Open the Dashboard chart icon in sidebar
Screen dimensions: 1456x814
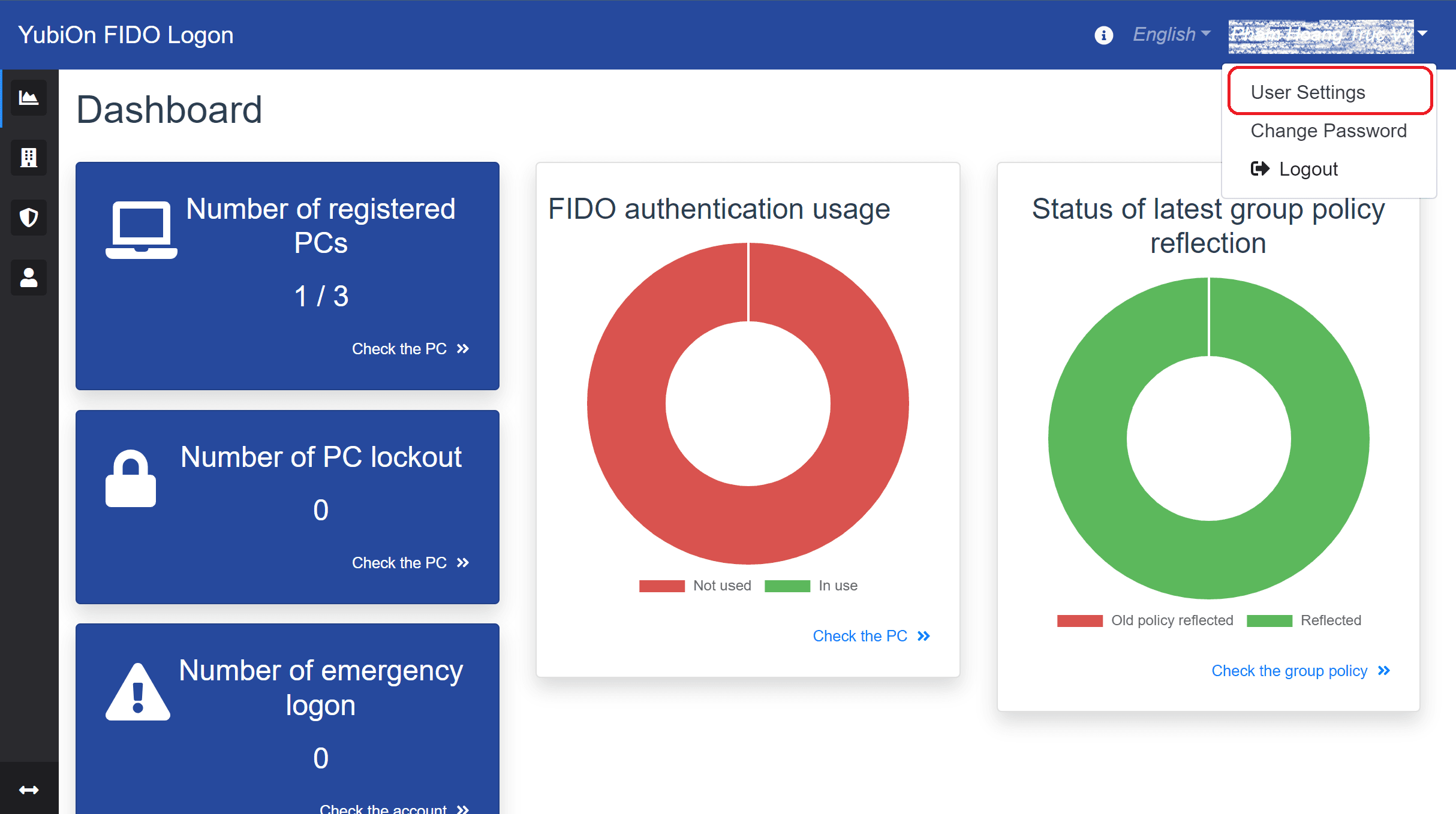[x=29, y=98]
